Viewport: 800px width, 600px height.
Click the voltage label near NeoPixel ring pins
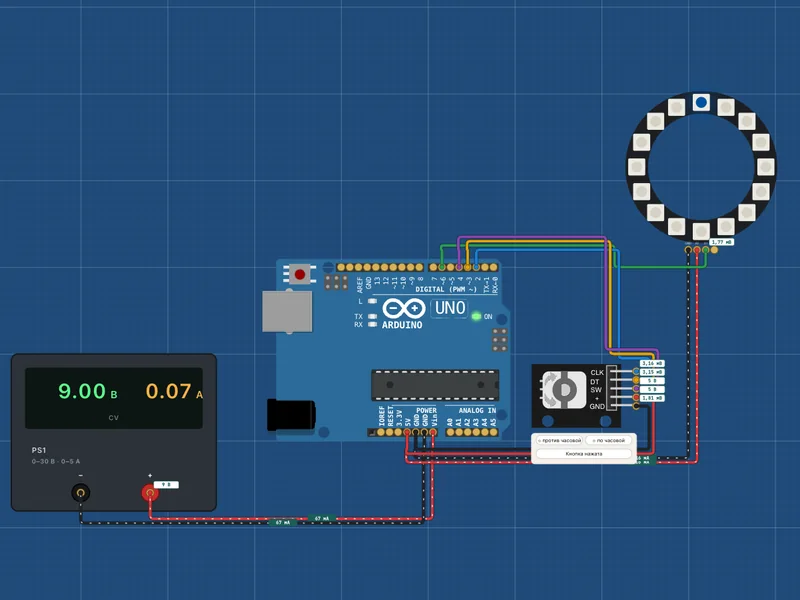point(721,242)
